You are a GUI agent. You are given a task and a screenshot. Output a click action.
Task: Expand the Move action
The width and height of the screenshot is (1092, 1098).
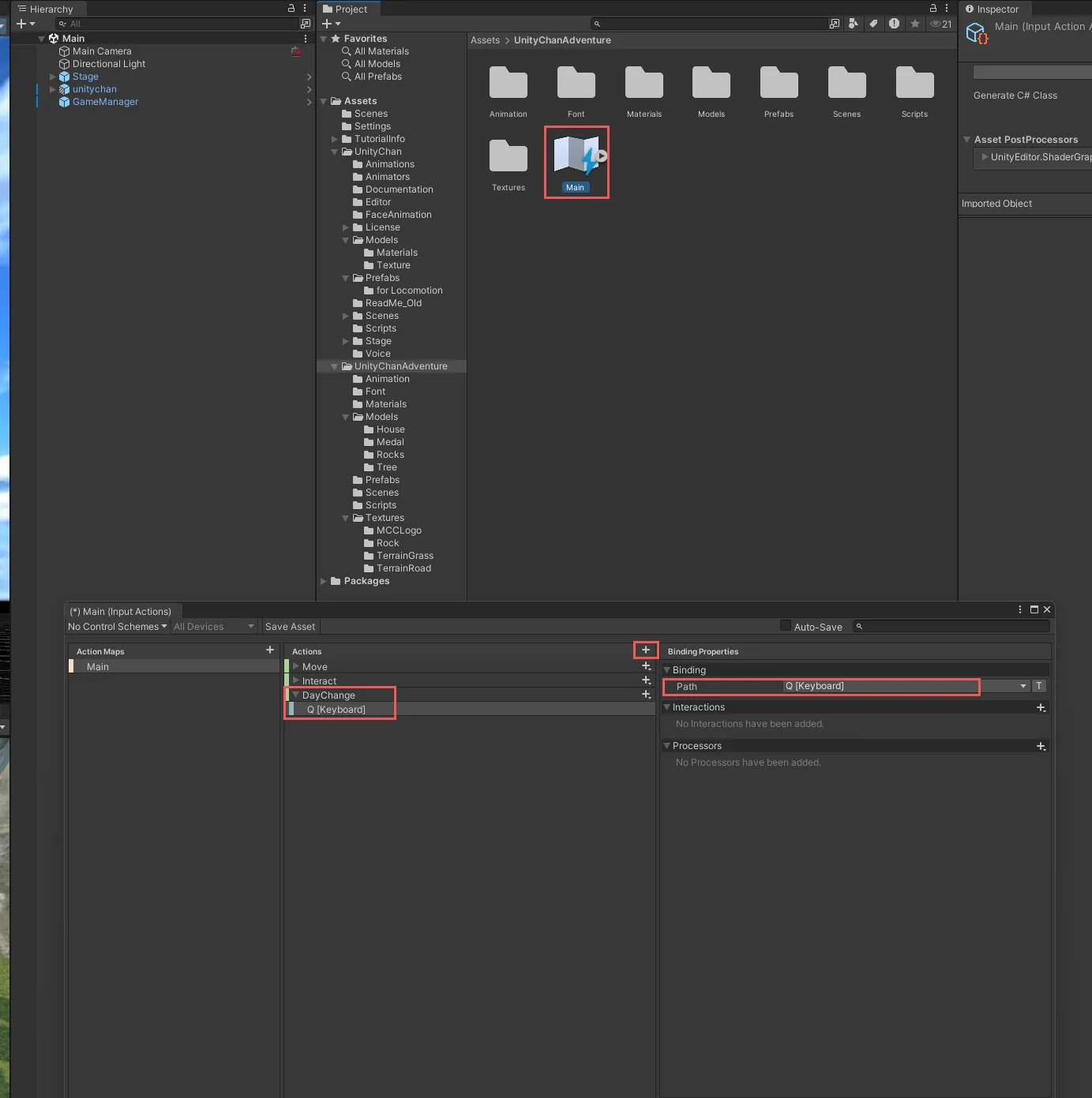pos(296,667)
